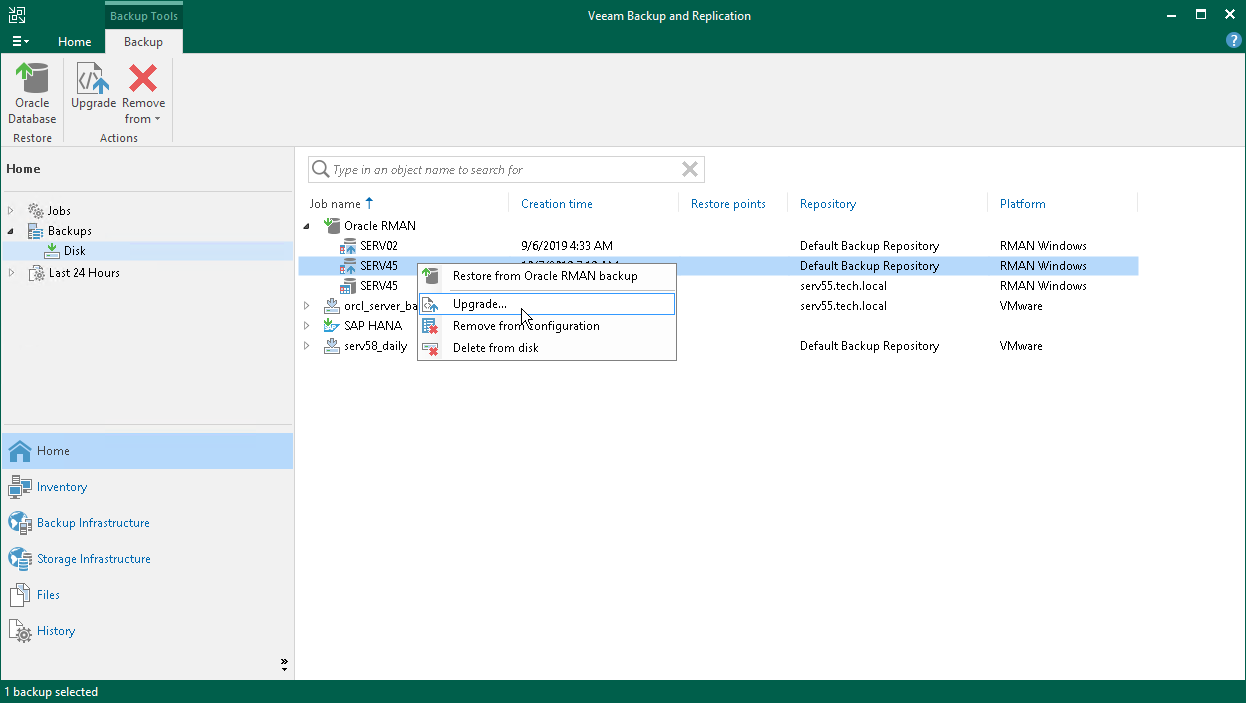Open the Remove from ribbon dropdown
1246x703 pixels.
point(143,95)
